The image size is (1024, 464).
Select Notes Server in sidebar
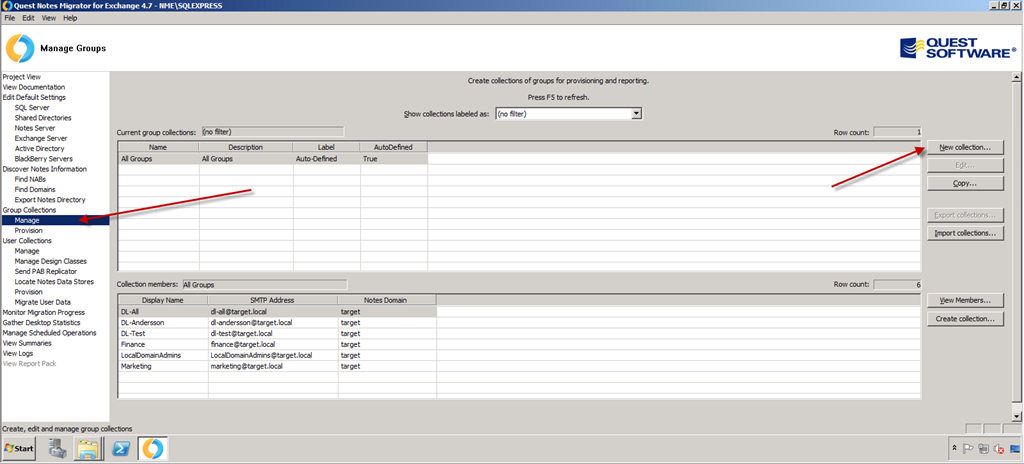pyautogui.click(x=35, y=128)
